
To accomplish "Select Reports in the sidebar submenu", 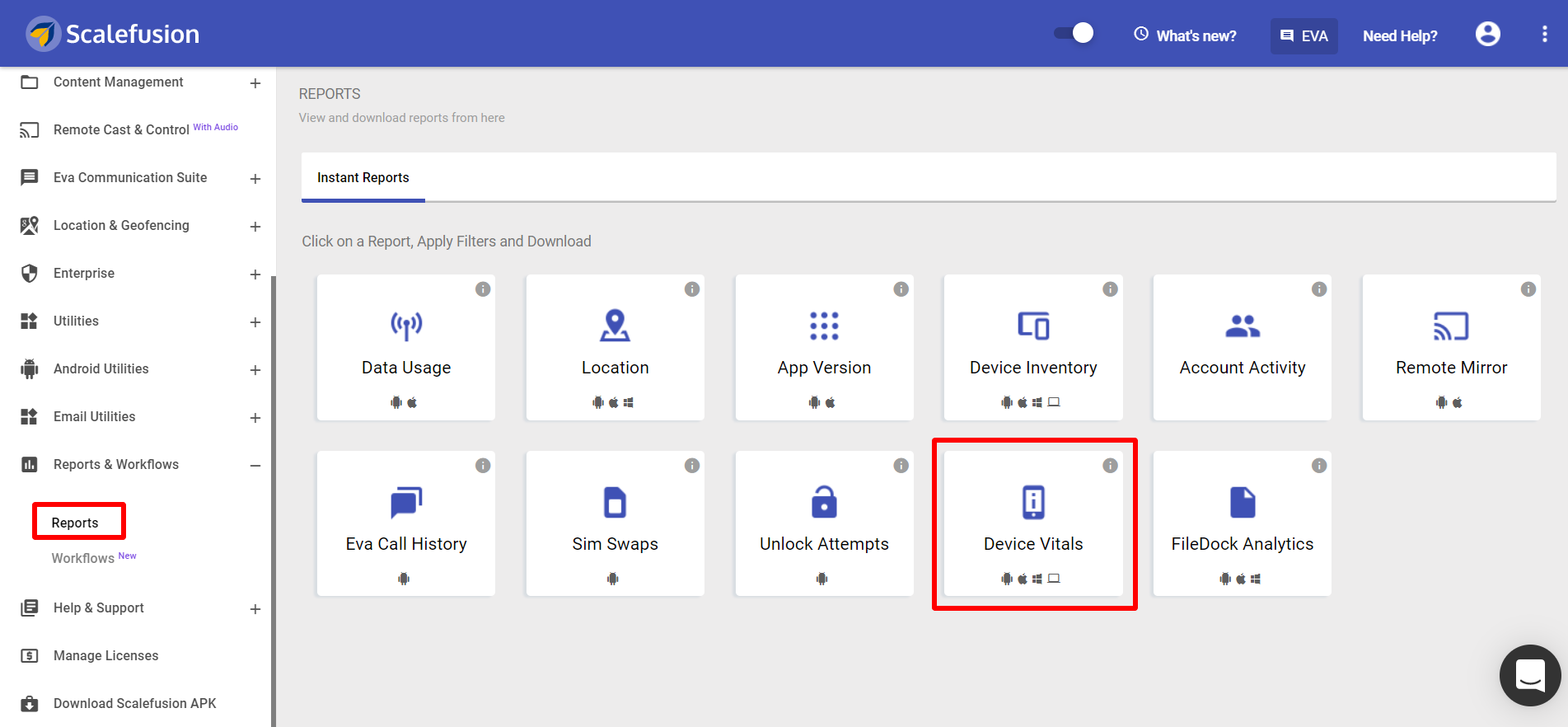I will [x=75, y=523].
